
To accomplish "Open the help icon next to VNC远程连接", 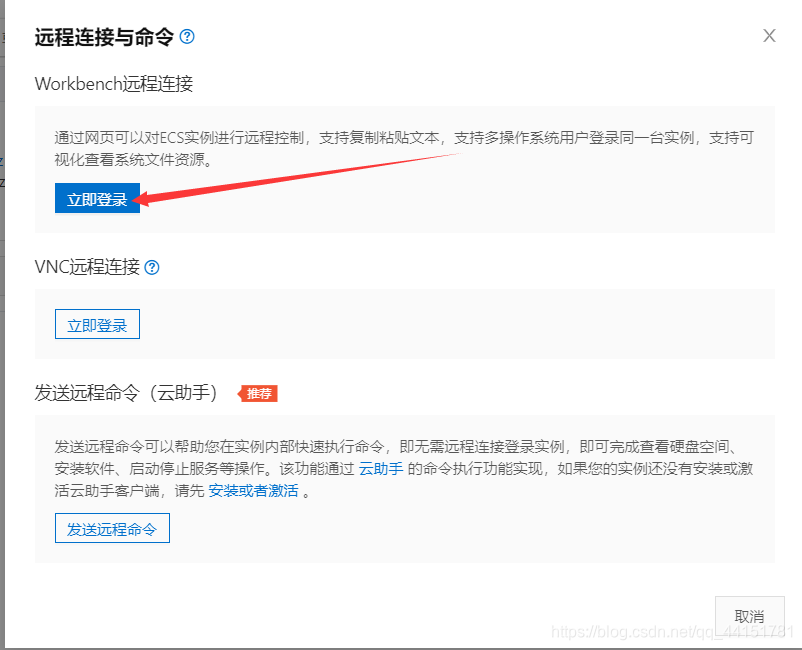I will point(152,267).
